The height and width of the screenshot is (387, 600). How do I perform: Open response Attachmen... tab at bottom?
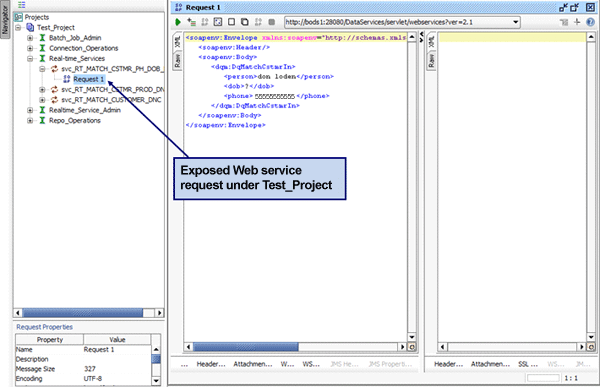click(x=490, y=364)
